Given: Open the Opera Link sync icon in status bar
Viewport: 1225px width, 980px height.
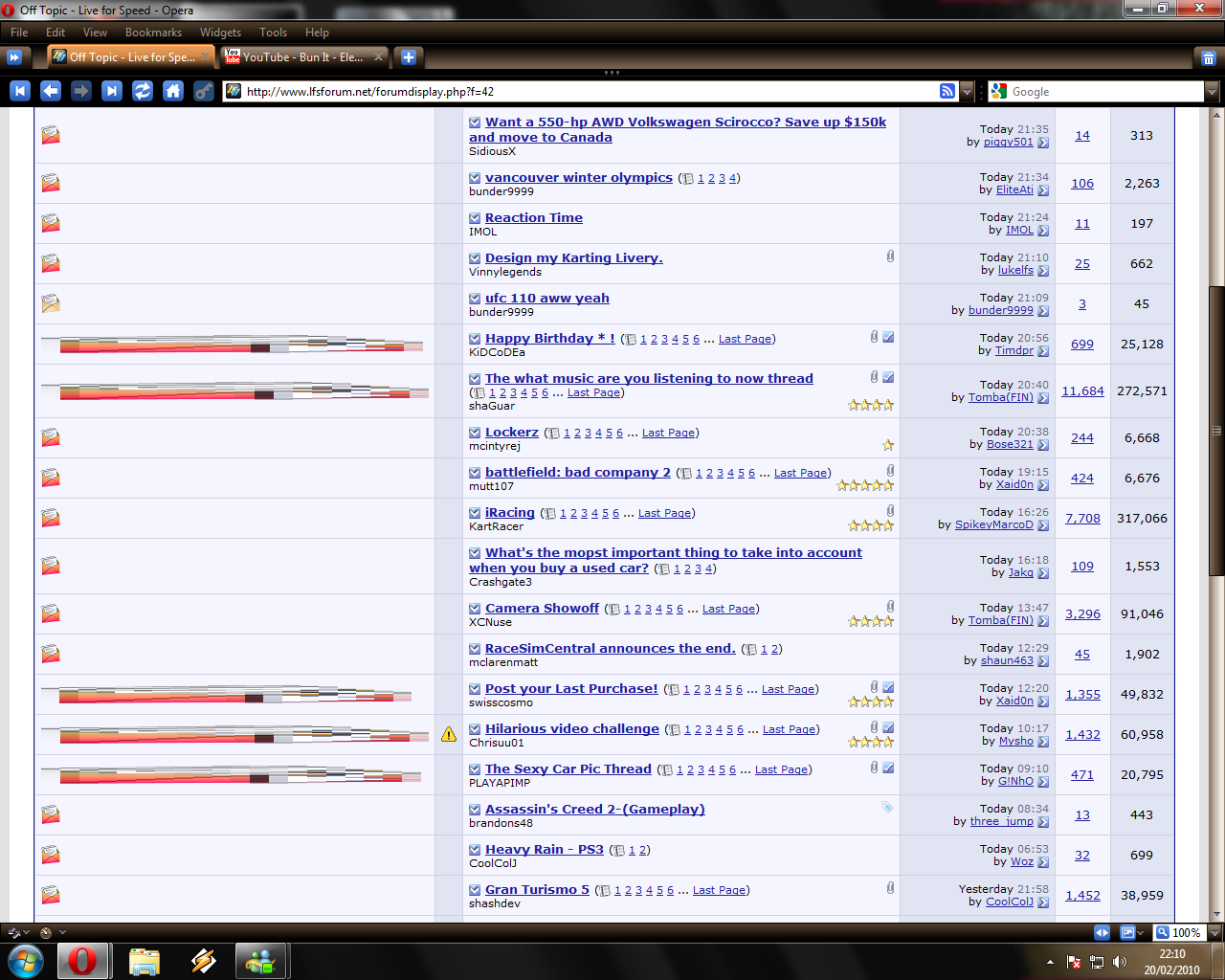Looking at the screenshot, I should click(x=14, y=932).
